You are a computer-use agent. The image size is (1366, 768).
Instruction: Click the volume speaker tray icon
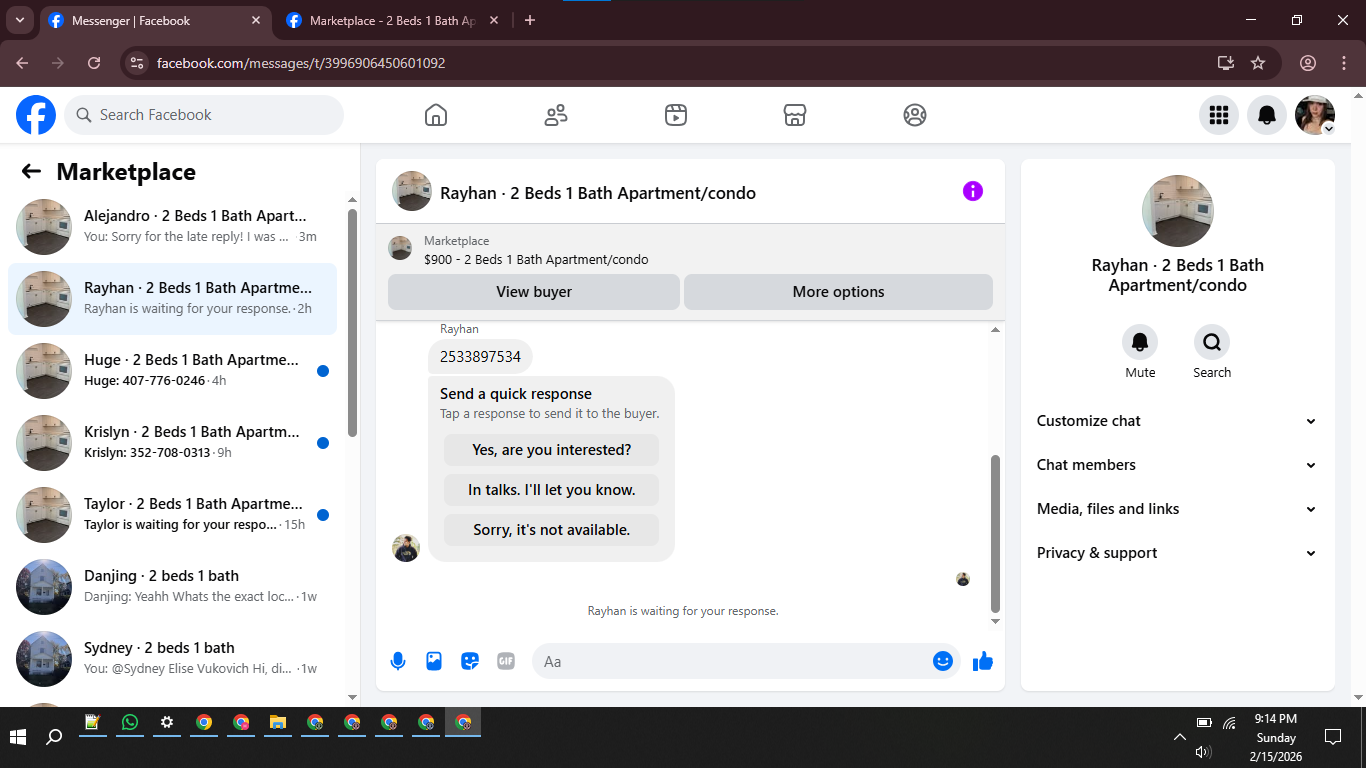click(x=1204, y=752)
